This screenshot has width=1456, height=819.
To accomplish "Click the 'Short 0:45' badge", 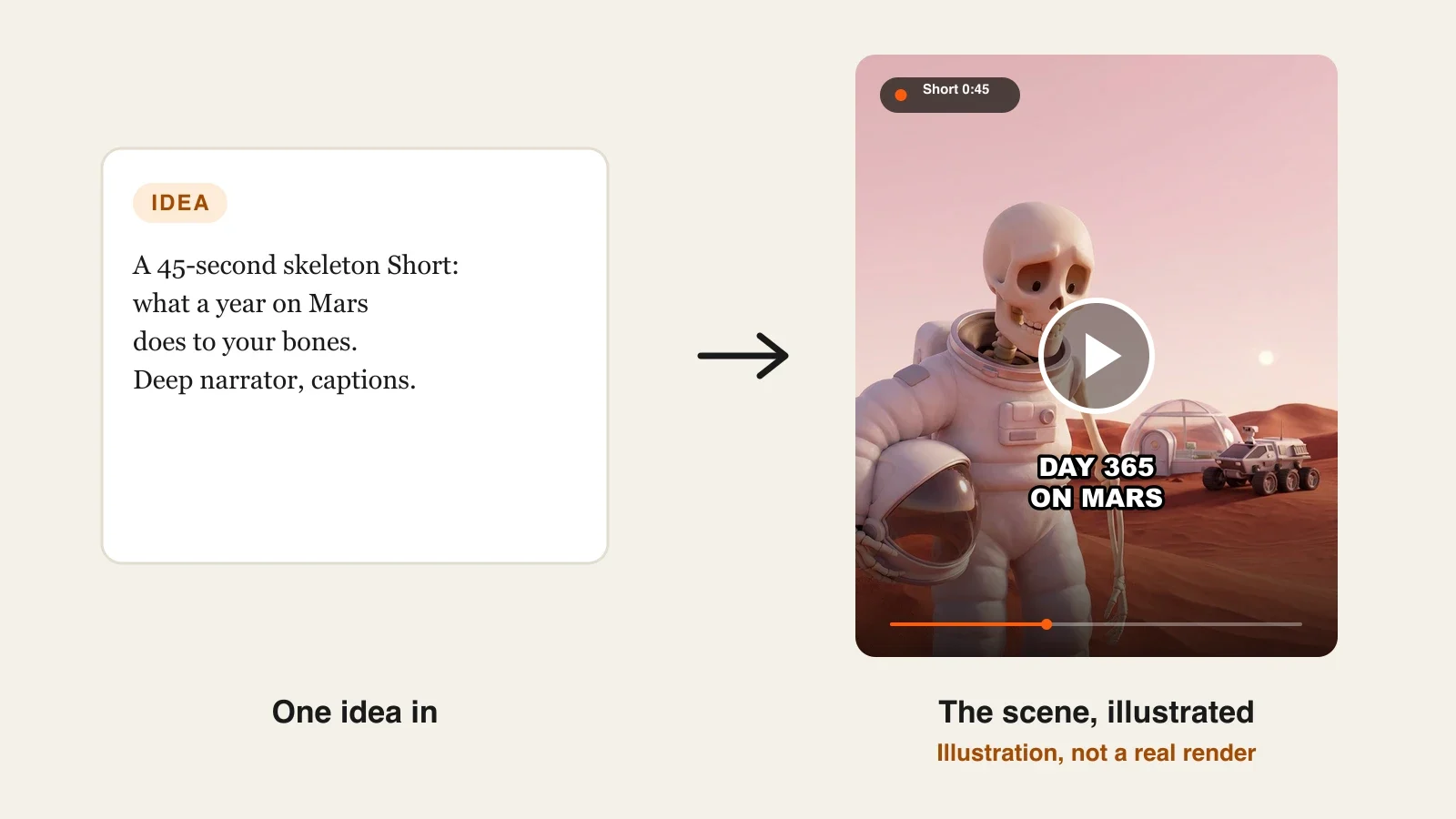I will tap(949, 95).
